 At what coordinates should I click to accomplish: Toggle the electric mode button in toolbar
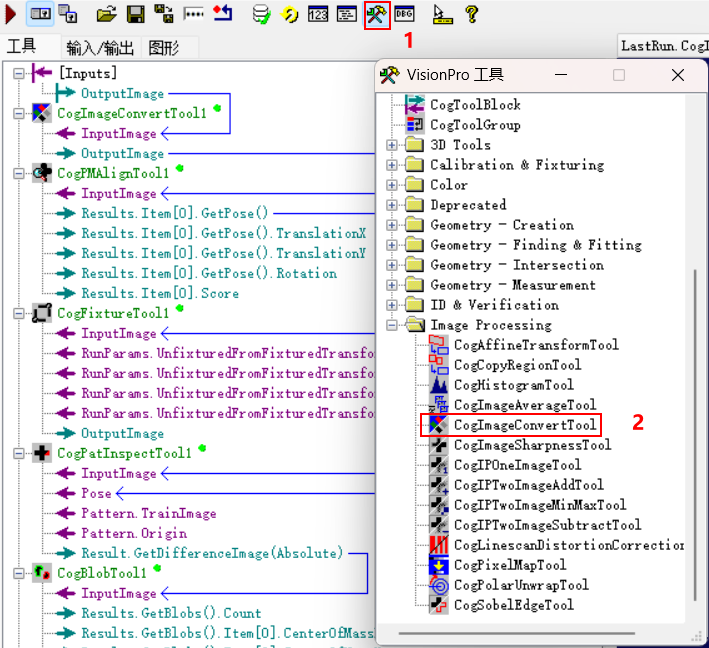tap(40, 14)
